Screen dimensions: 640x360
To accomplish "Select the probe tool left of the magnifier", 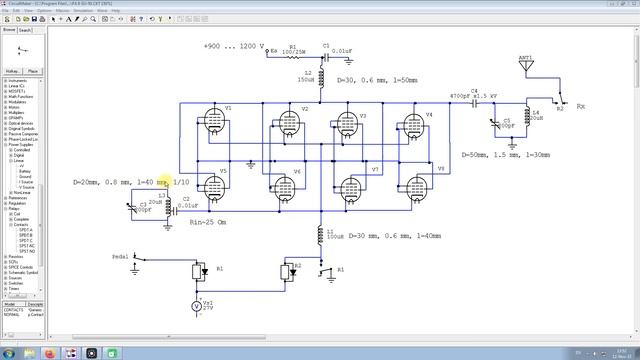I will [x=85, y=19].
